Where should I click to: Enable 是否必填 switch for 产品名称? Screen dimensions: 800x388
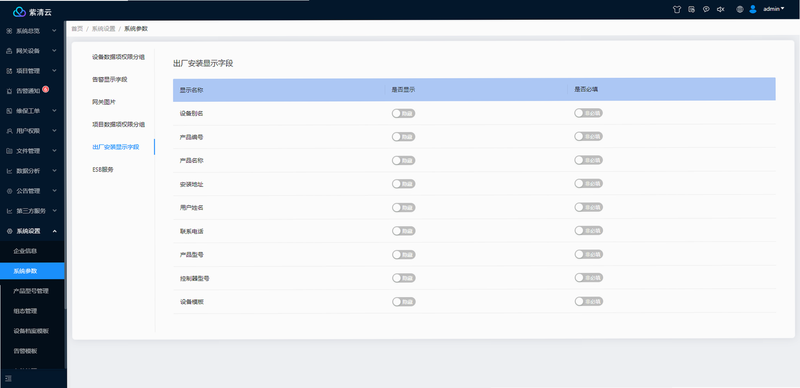[588, 160]
